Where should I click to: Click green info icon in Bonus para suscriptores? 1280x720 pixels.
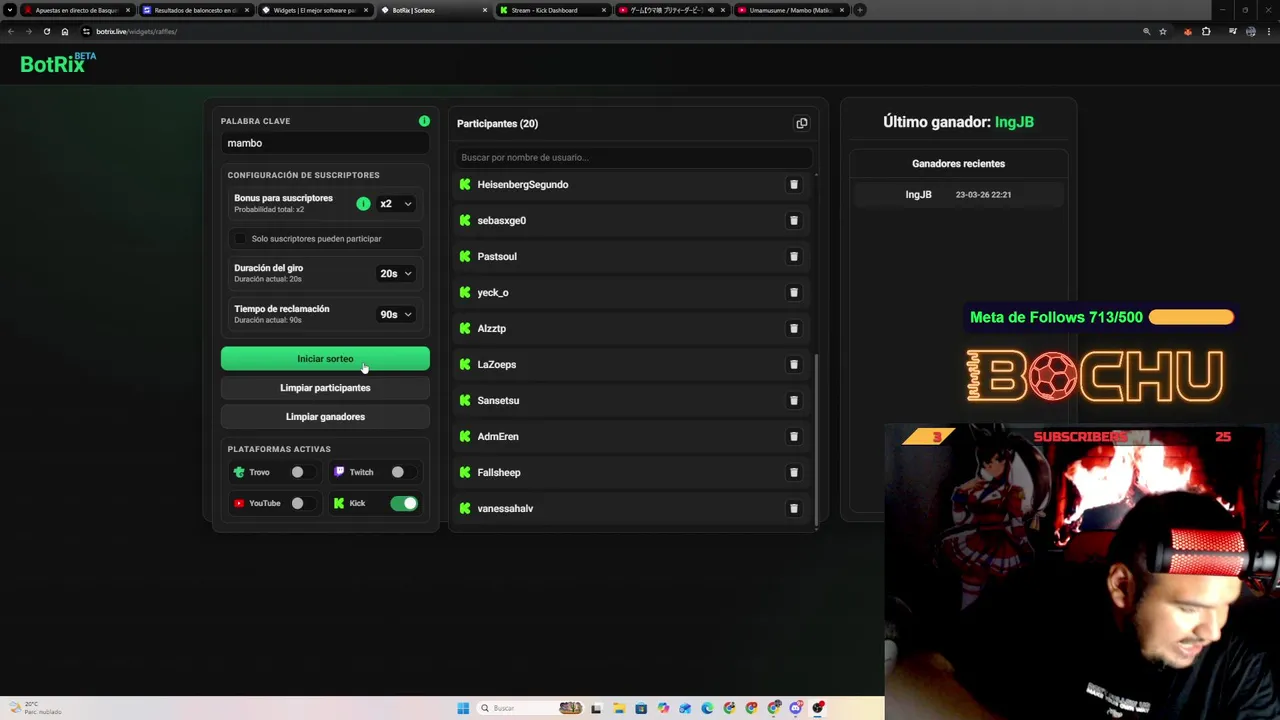[363, 204]
